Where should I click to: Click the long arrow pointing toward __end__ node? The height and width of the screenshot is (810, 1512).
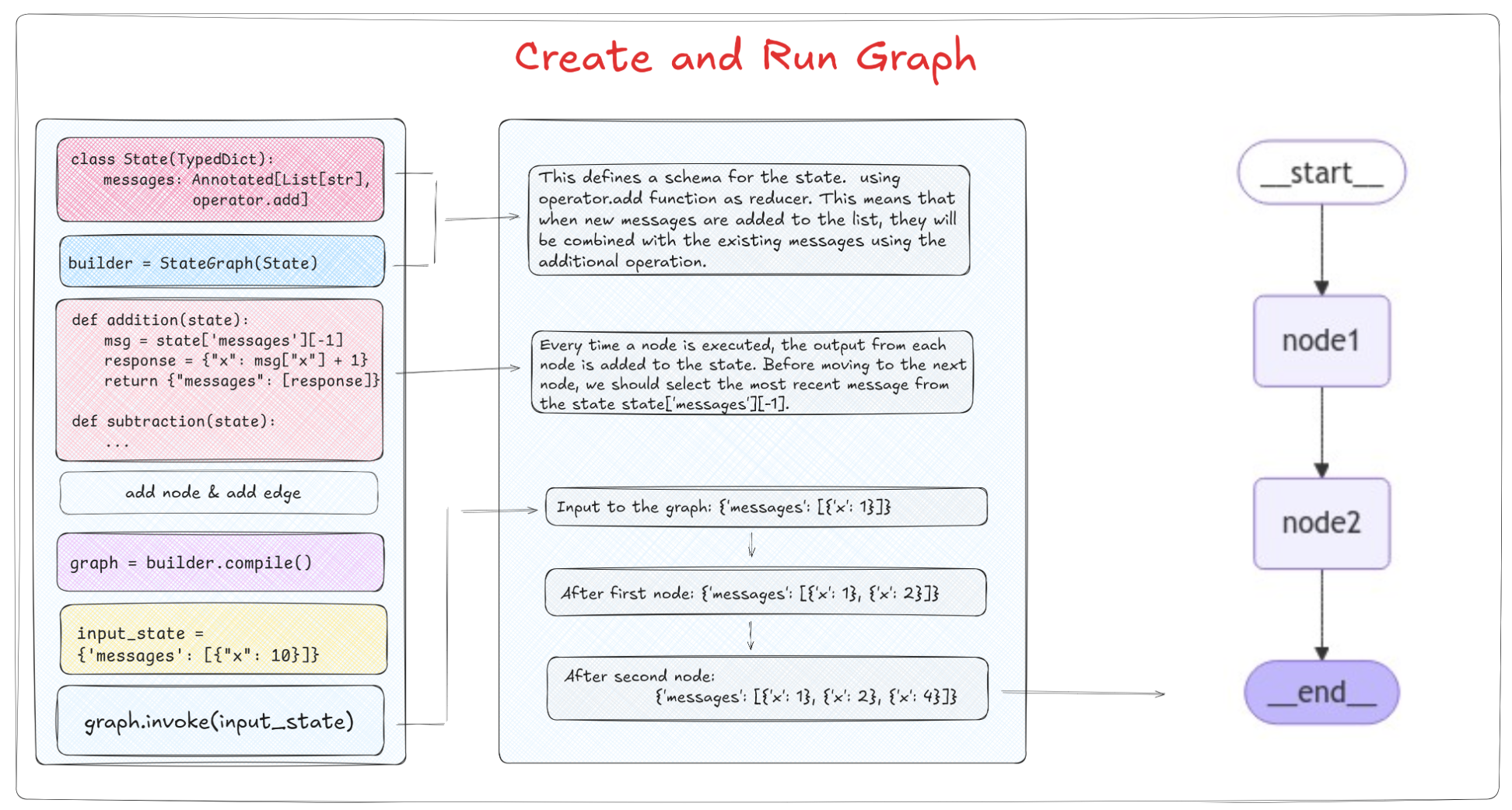click(x=1083, y=693)
